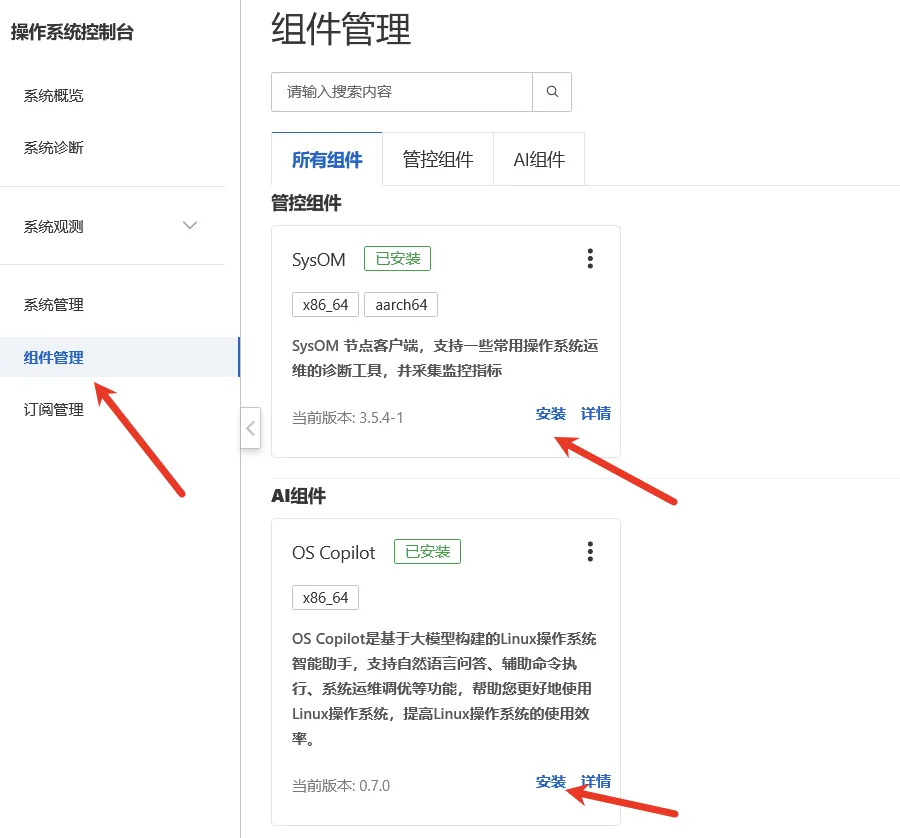Collapse the sidebar using the left arrow handle
Screen dimensions: 900x838
coord(250,428)
